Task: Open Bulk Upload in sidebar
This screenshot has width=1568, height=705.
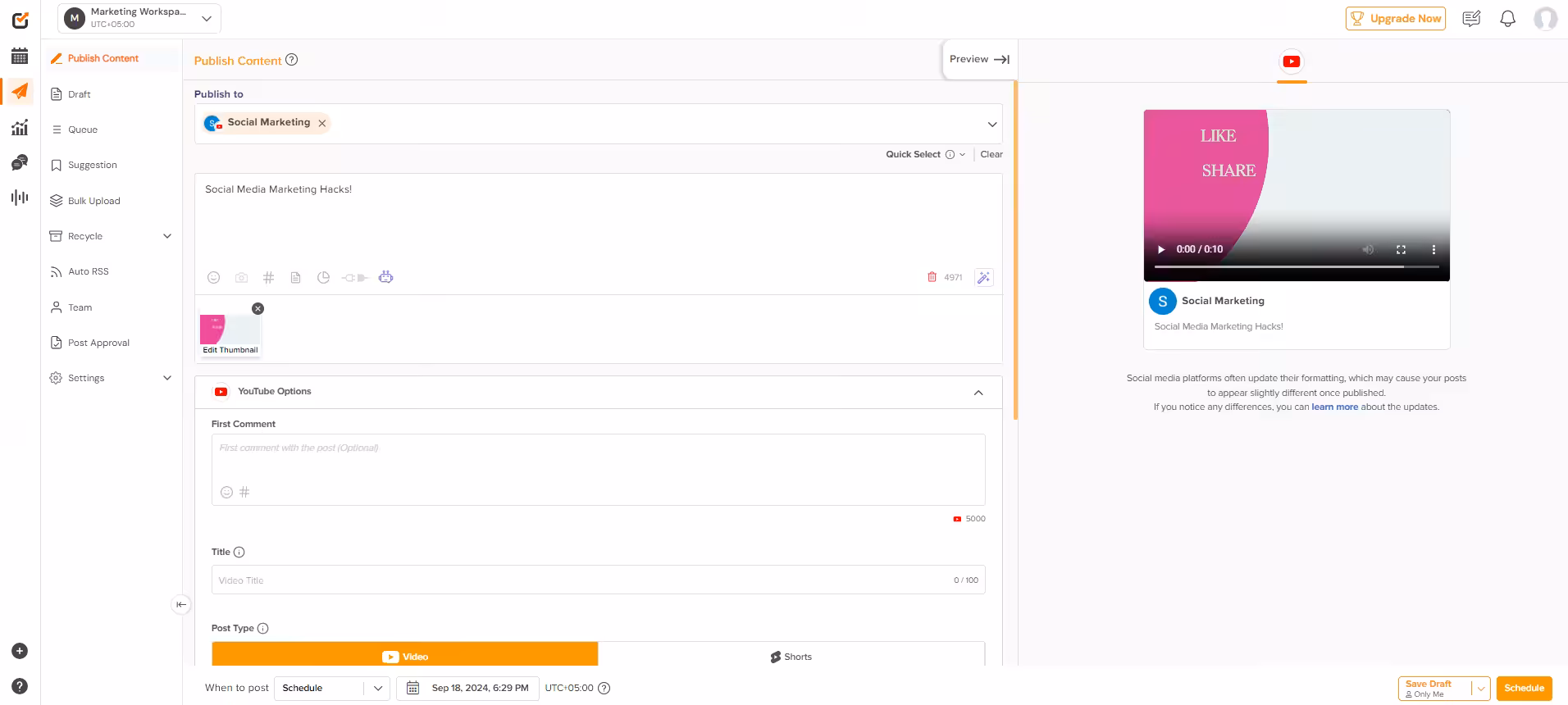Action: [x=94, y=201]
